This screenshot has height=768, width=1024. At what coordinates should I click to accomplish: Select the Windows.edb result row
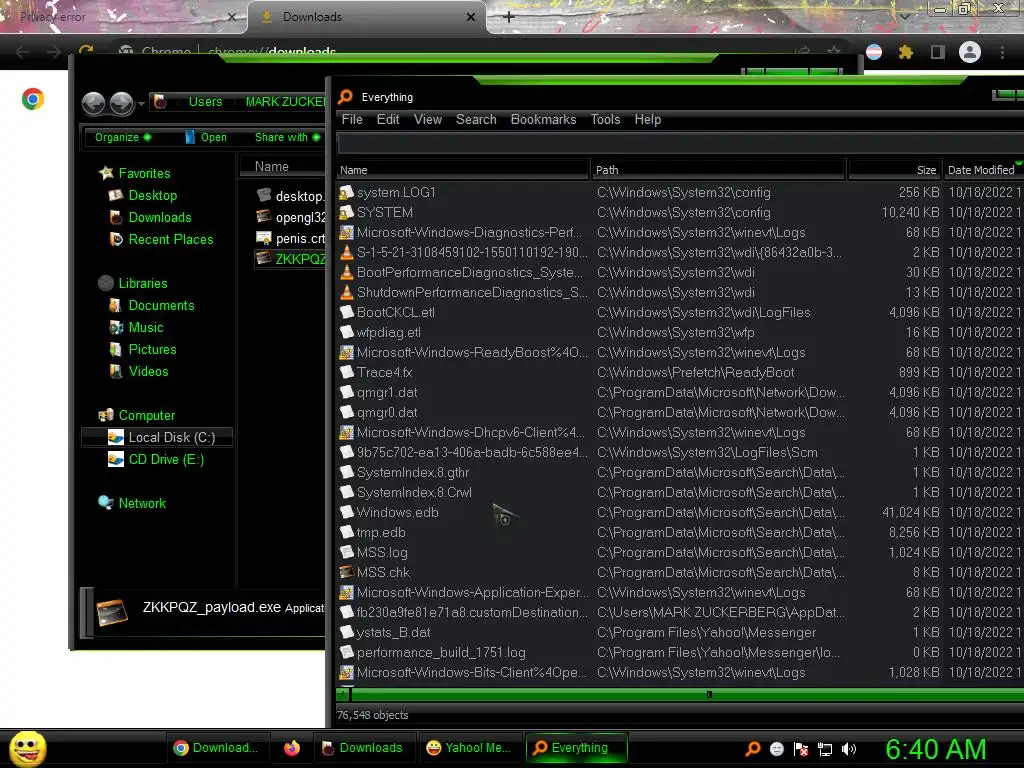(x=679, y=513)
